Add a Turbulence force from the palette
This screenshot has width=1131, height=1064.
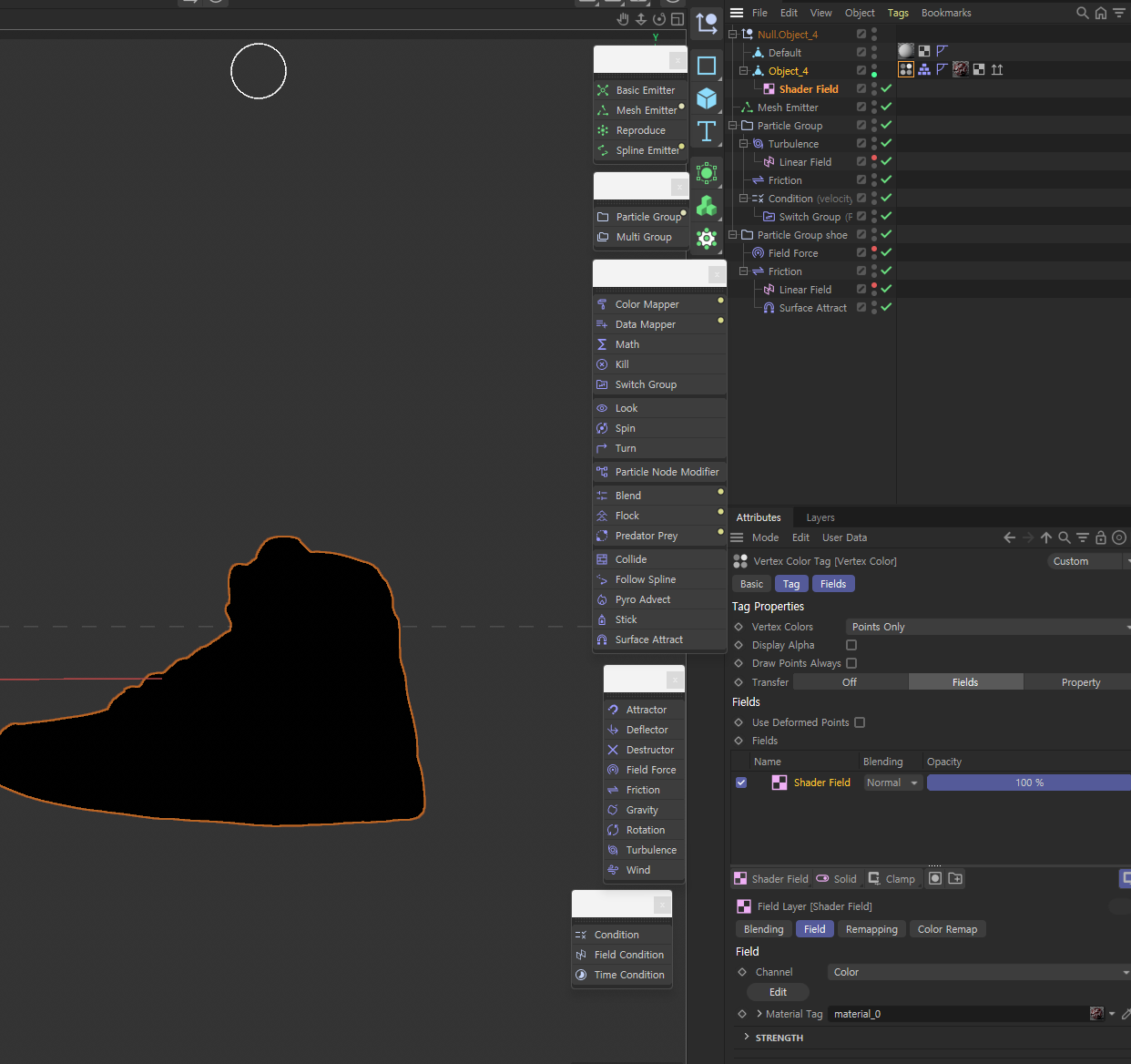click(x=650, y=850)
